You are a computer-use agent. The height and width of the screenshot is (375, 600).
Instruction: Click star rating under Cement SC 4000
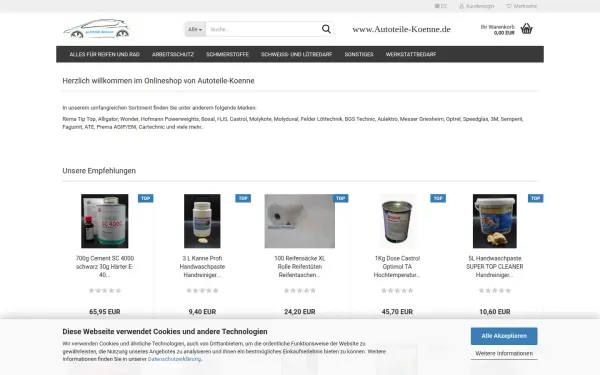(105, 290)
